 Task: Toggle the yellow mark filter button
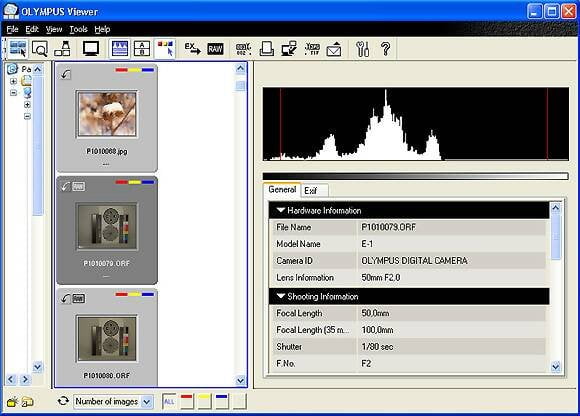click(204, 401)
